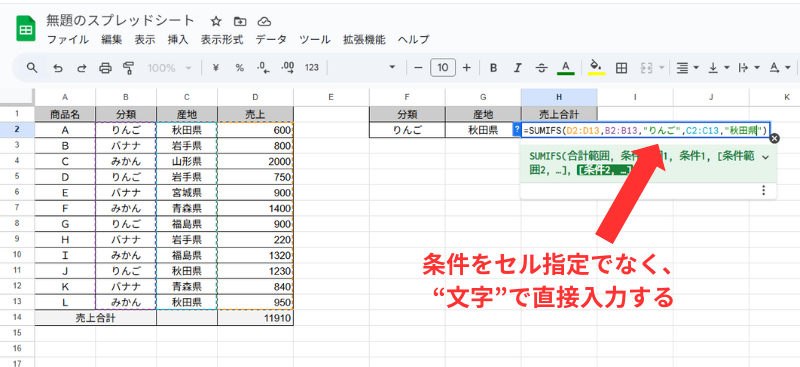
Task: Decrease decimal places
Action: 263,67
